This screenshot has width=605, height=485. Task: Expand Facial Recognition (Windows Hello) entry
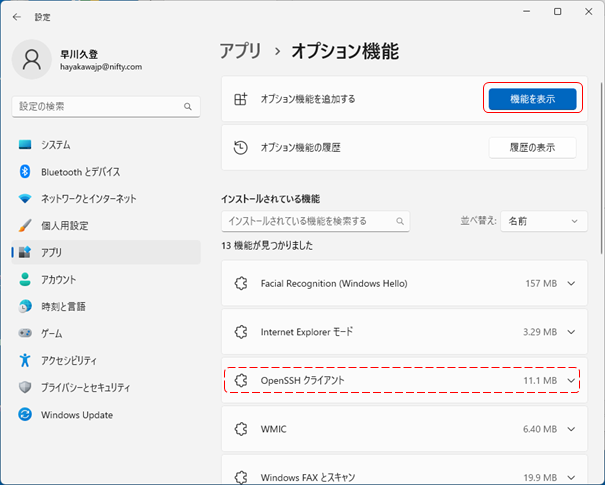[x=572, y=284]
